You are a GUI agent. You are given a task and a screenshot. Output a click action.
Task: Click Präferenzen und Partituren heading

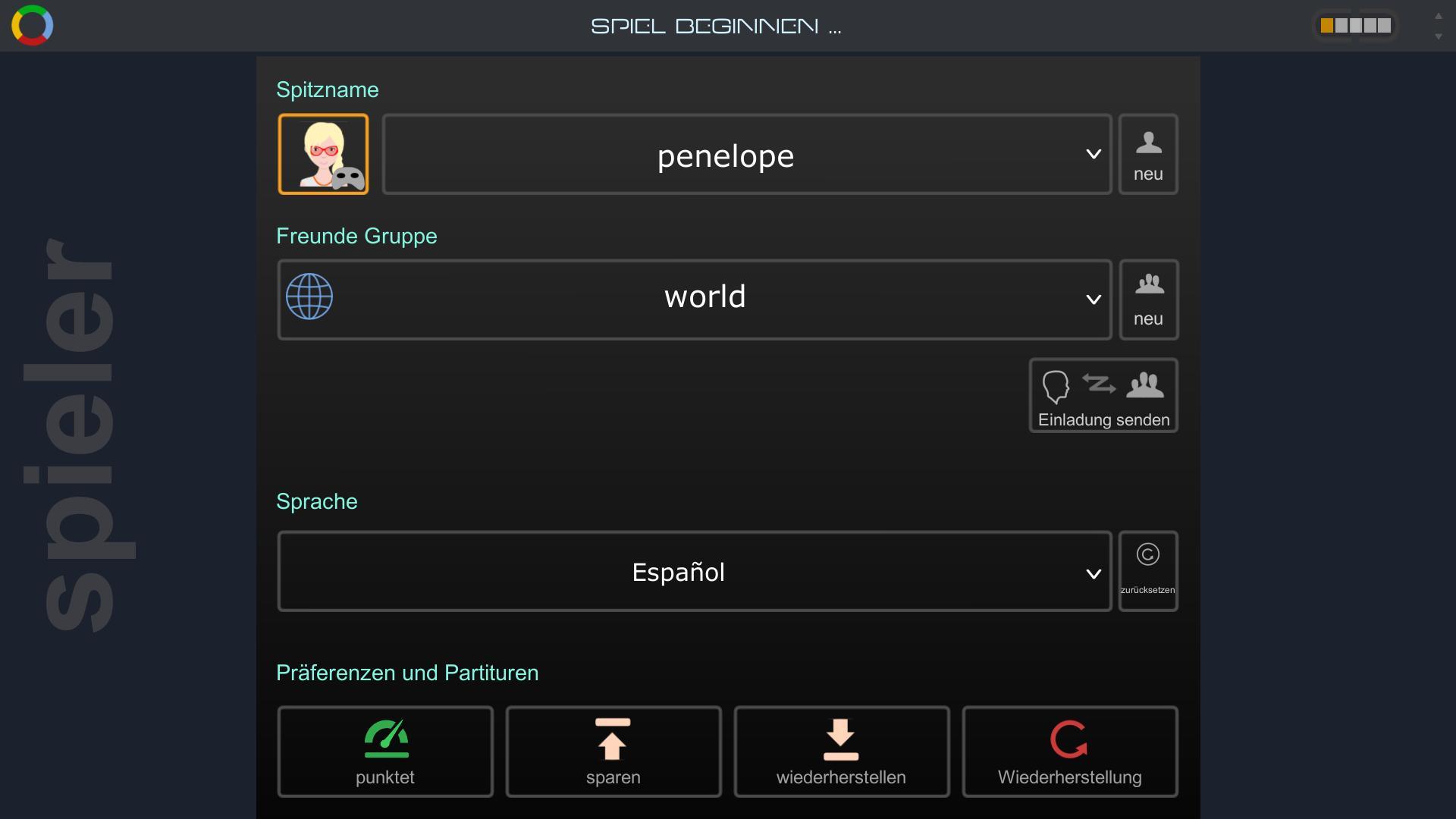407,673
